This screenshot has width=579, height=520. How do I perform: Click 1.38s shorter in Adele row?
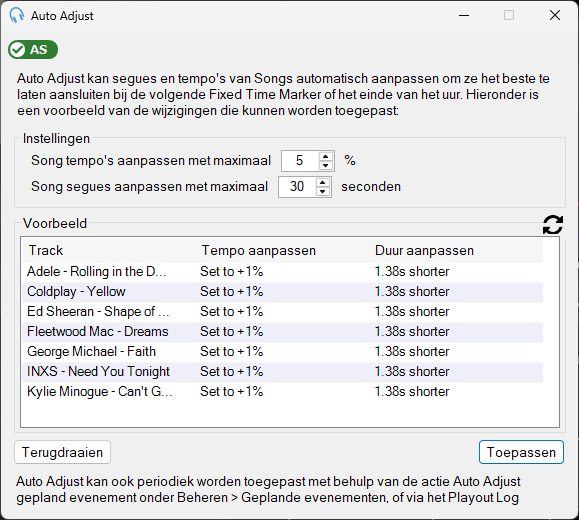[x=412, y=272]
